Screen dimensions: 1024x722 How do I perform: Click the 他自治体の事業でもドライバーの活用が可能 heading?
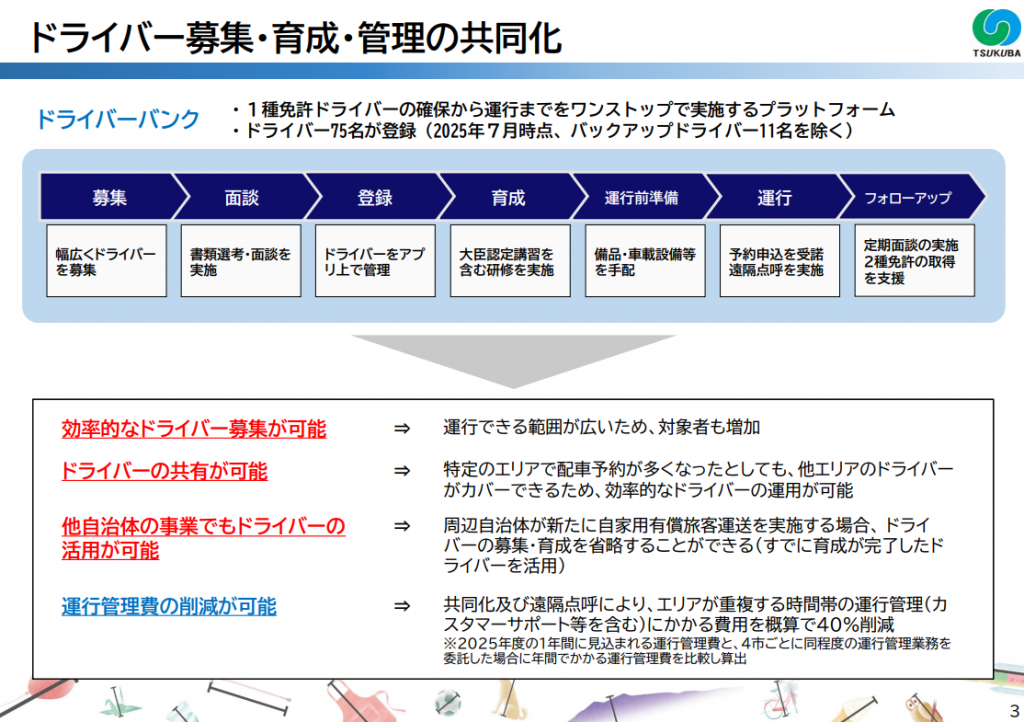pyautogui.click(x=203, y=537)
